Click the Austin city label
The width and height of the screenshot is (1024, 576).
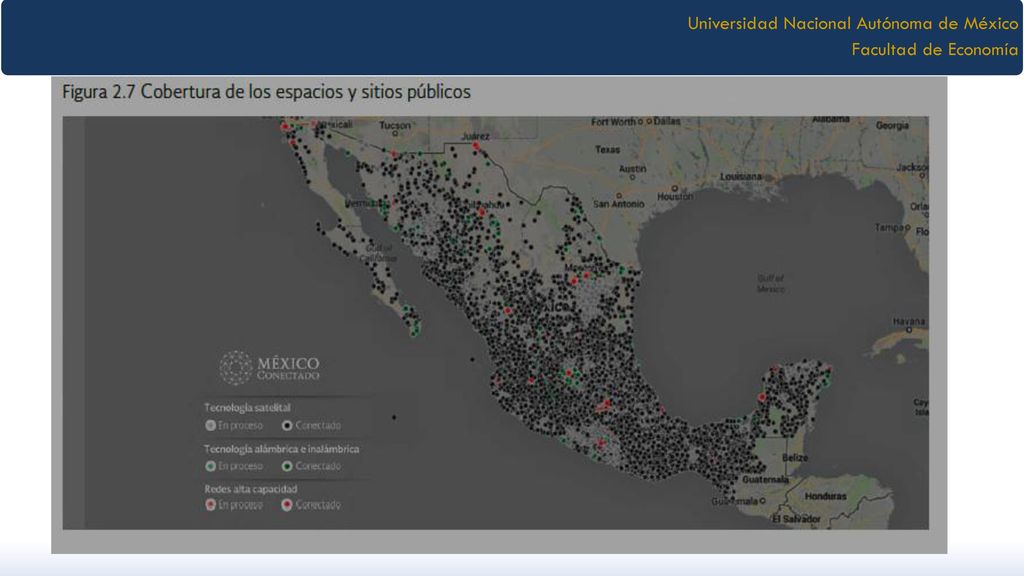pos(632,168)
